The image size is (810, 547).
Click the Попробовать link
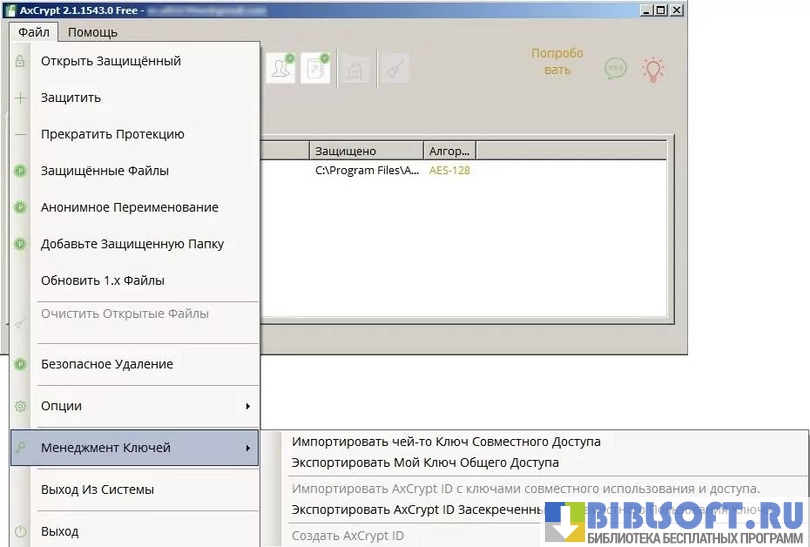click(x=557, y=62)
